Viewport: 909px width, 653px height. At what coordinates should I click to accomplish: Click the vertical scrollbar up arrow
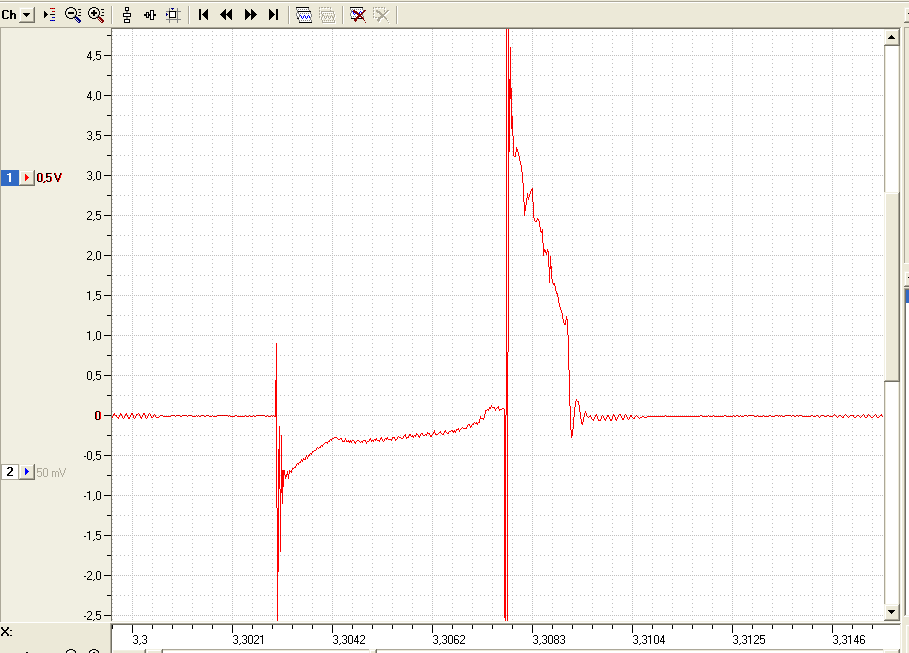pyautogui.click(x=892, y=37)
